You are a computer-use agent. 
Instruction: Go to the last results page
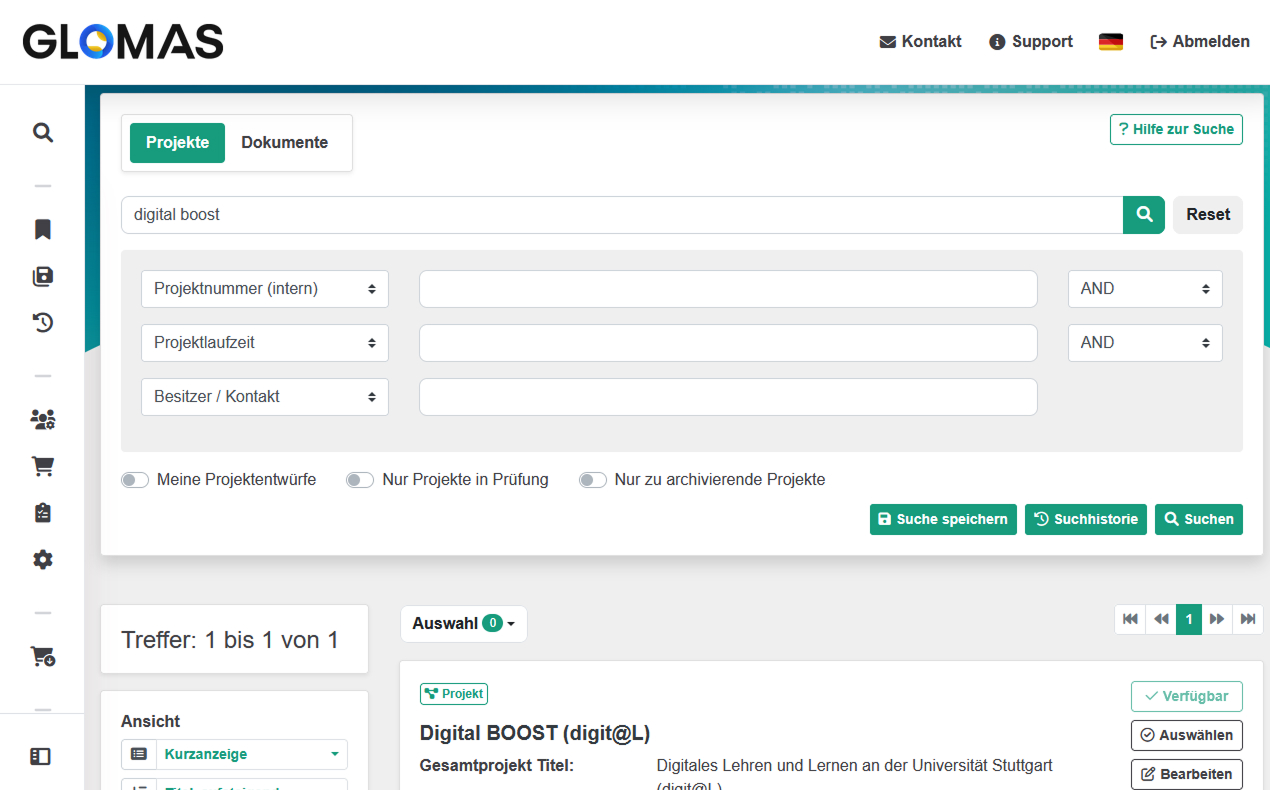pyautogui.click(x=1247, y=619)
